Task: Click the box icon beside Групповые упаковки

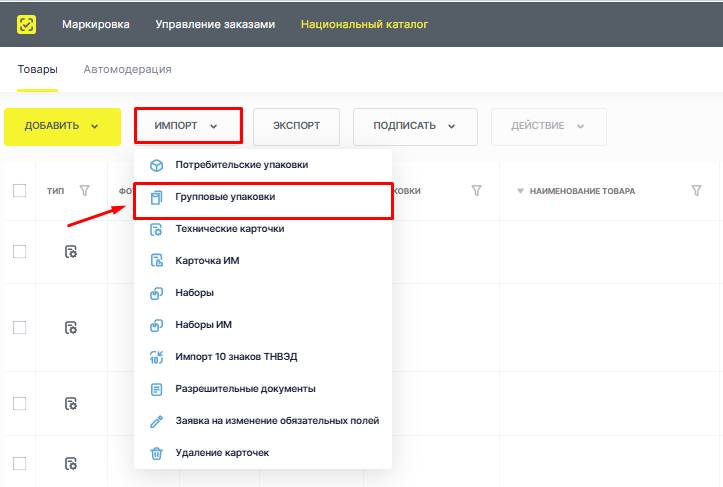Action: [157, 197]
